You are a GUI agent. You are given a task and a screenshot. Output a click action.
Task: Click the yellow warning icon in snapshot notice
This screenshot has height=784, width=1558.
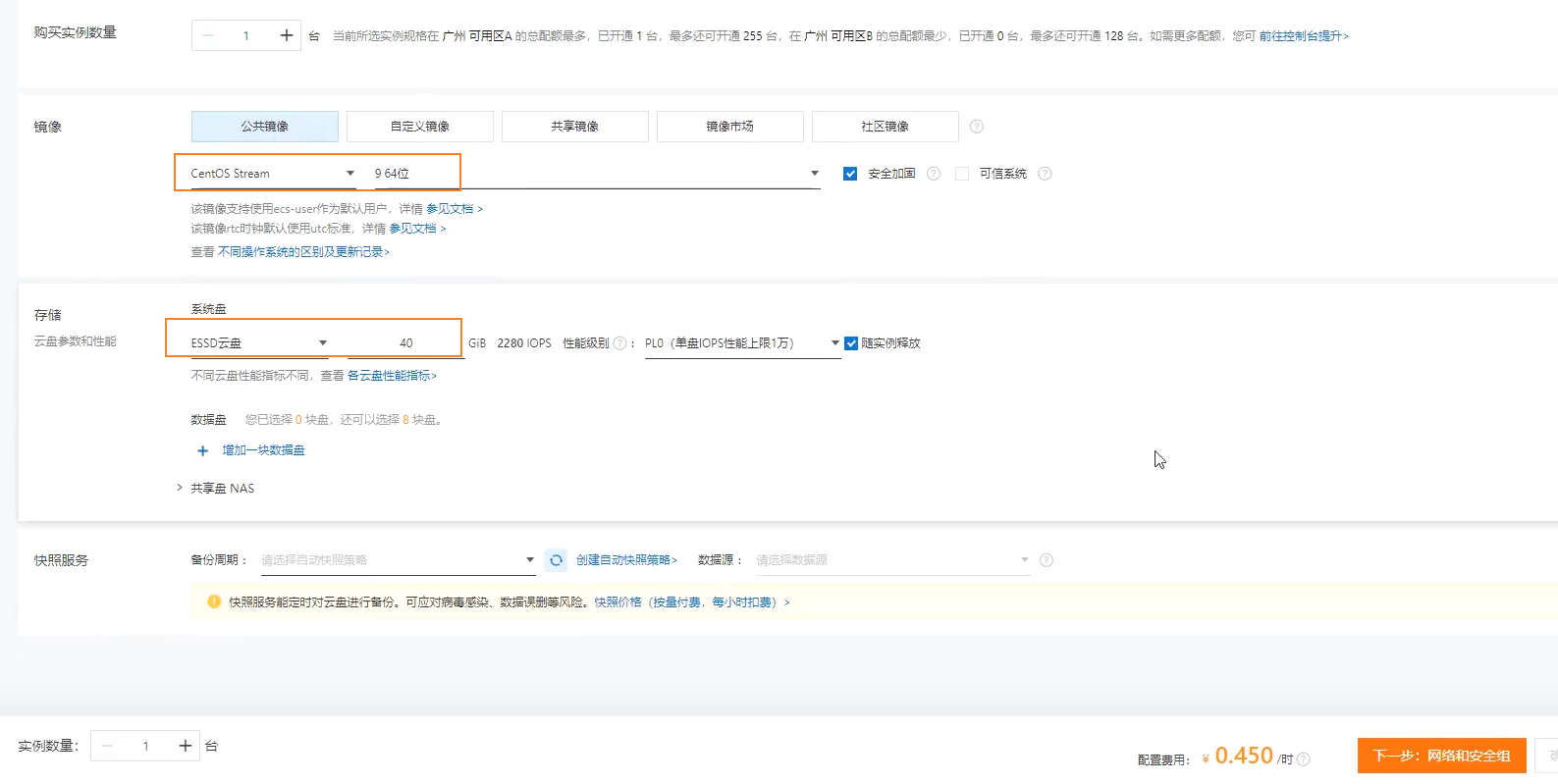pos(214,601)
